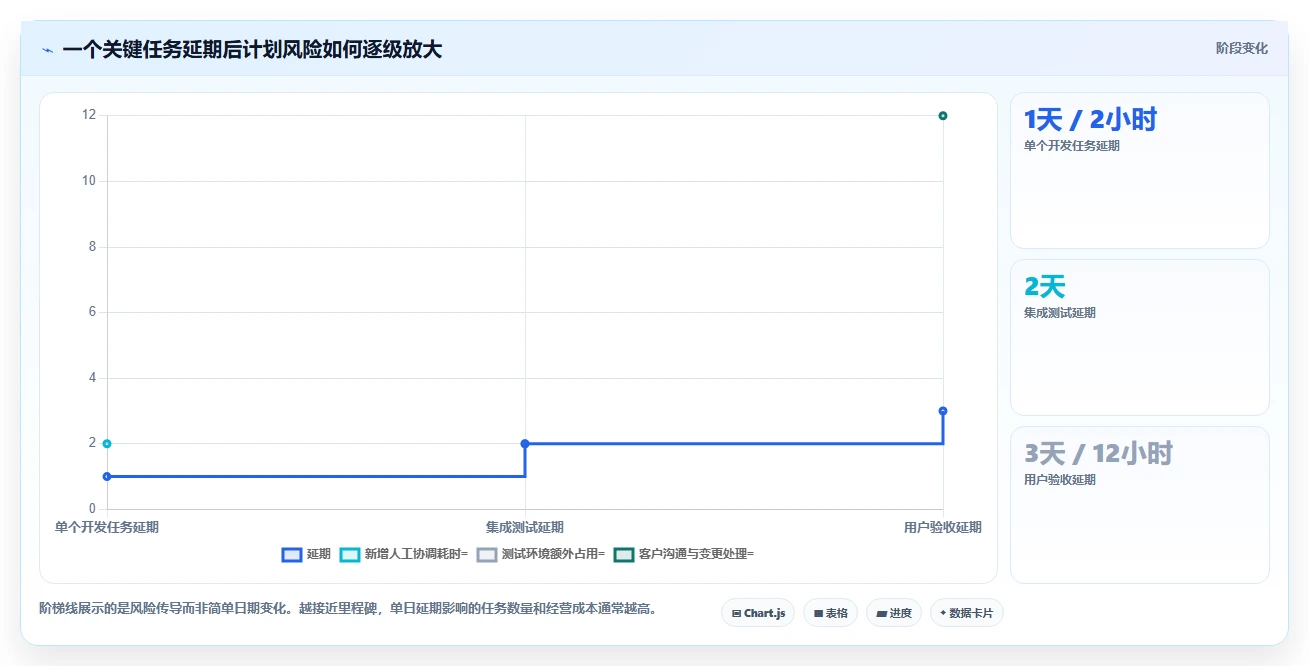Click the 单个开发任务延期 x-axis label
1309x666 pixels.
tap(107, 527)
